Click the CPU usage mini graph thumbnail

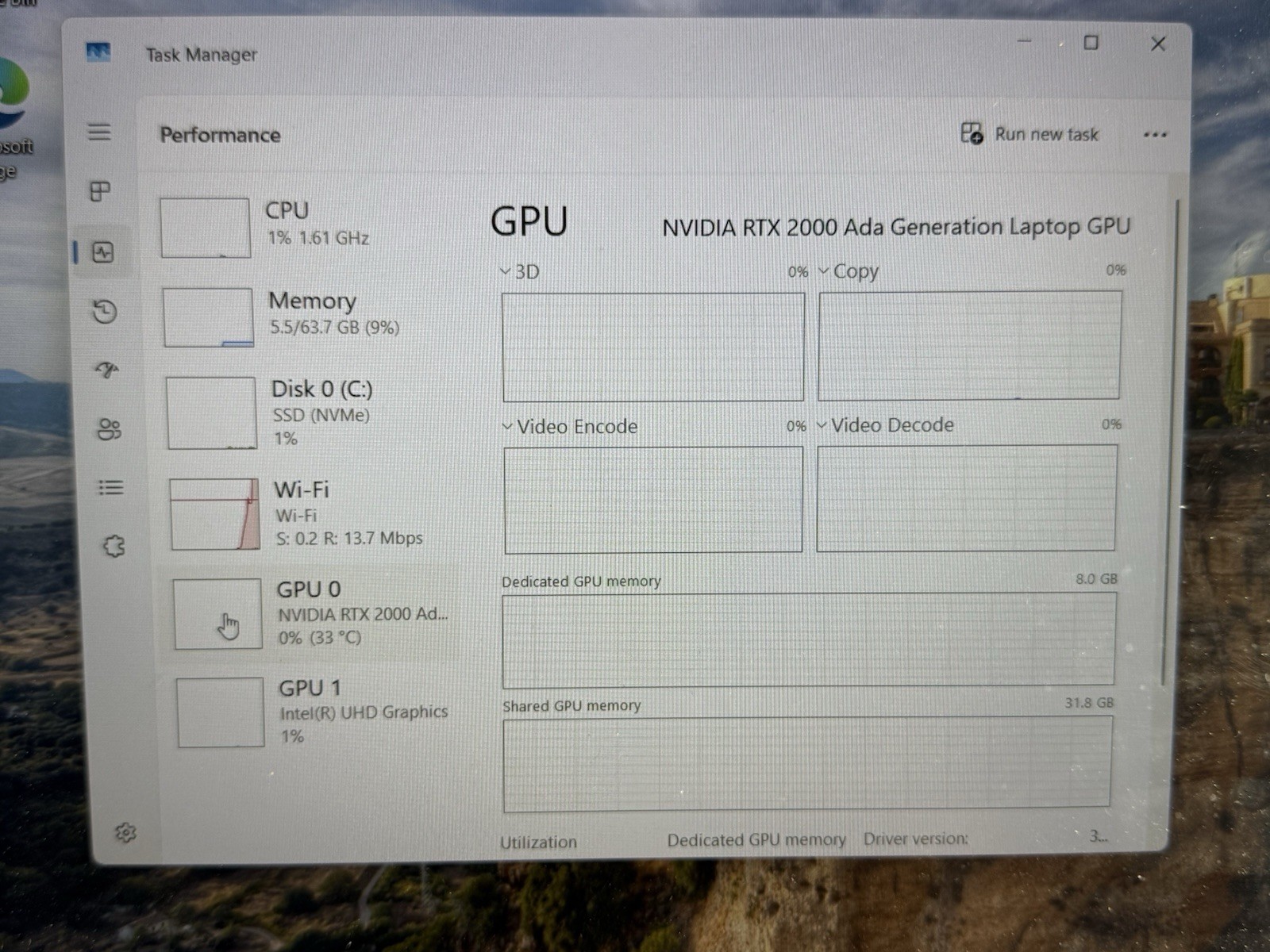[x=206, y=228]
